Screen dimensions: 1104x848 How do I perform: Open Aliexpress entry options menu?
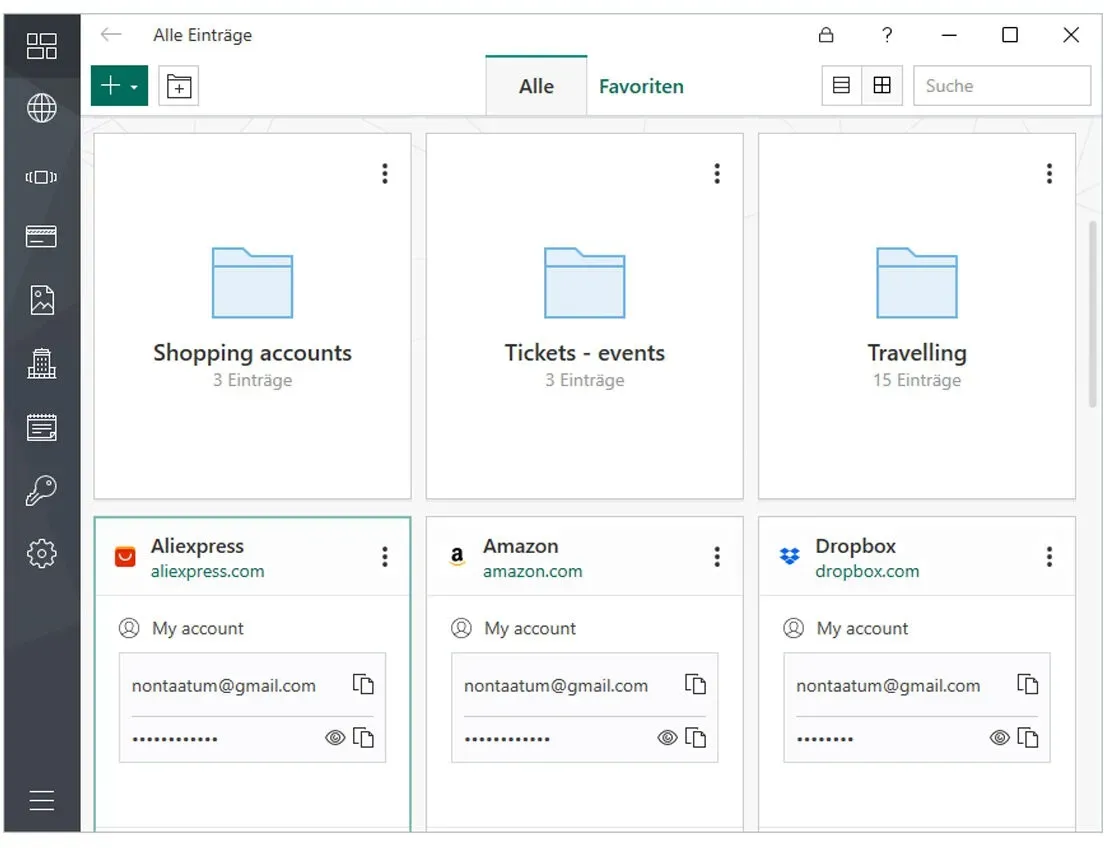(x=385, y=556)
